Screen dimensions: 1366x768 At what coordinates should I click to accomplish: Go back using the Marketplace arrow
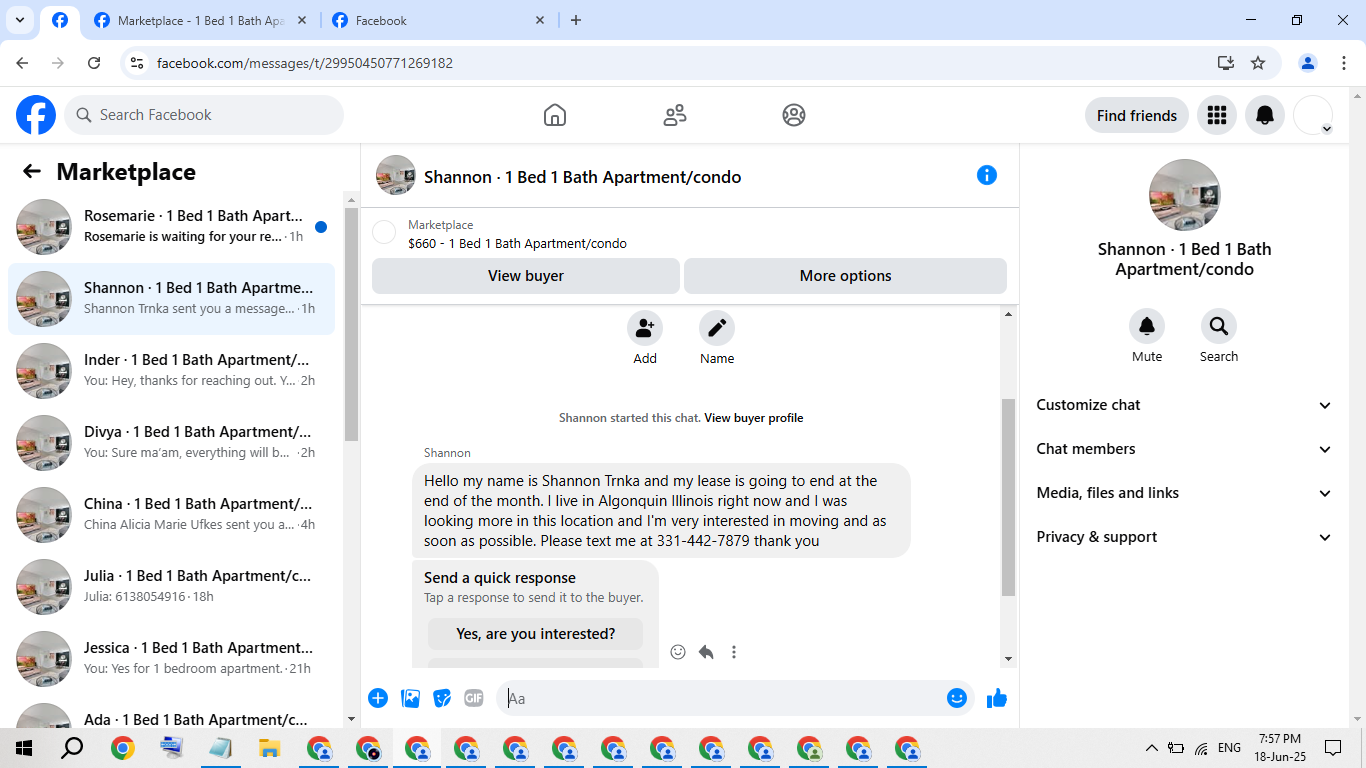[32, 172]
